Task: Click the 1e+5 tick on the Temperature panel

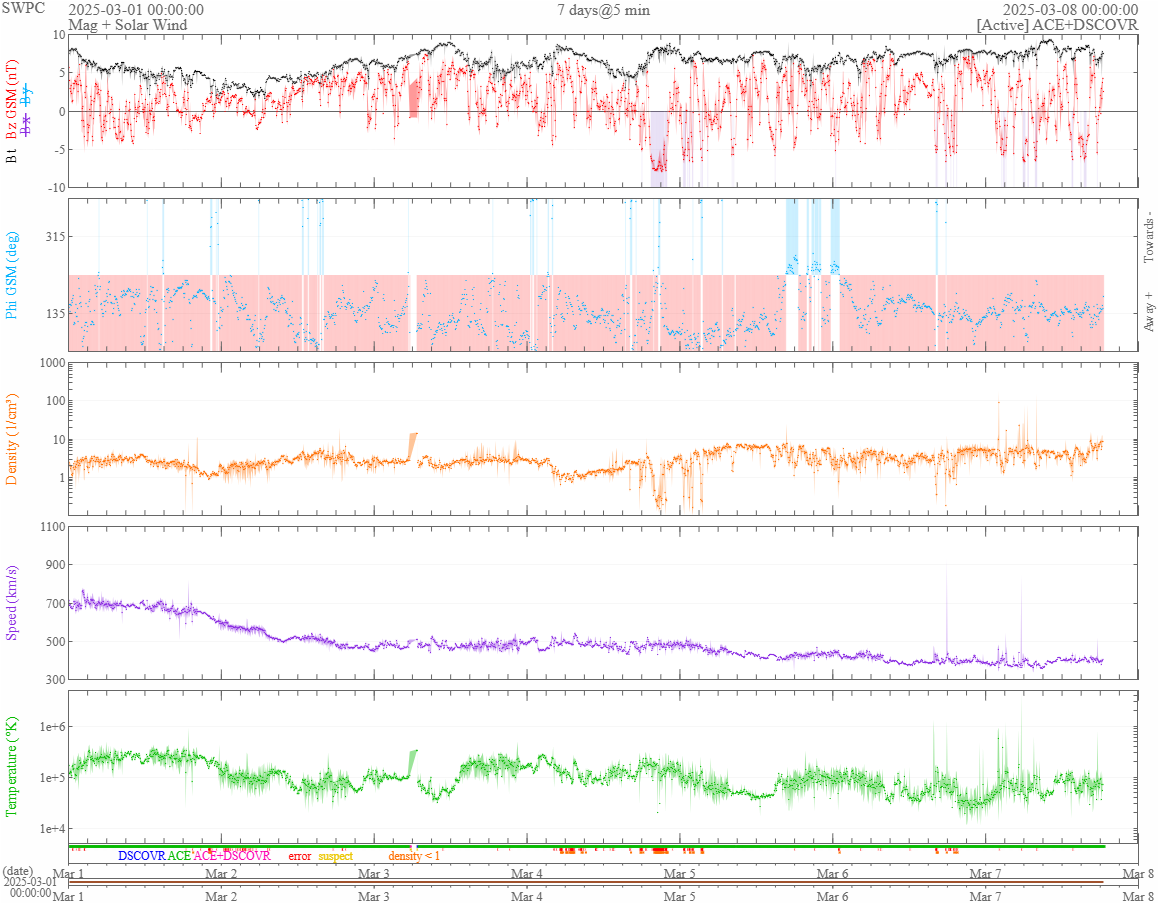Action: click(52, 777)
